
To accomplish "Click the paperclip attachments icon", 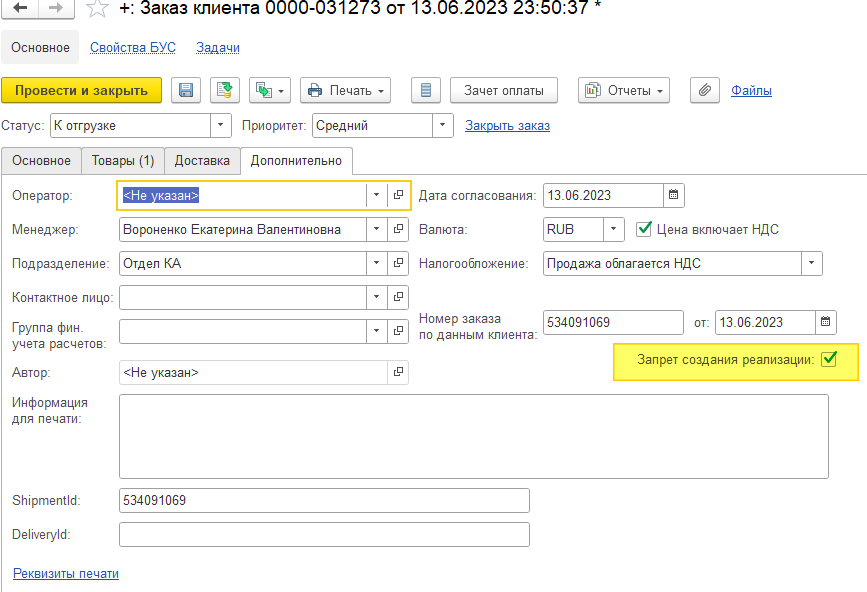I will (x=704, y=91).
